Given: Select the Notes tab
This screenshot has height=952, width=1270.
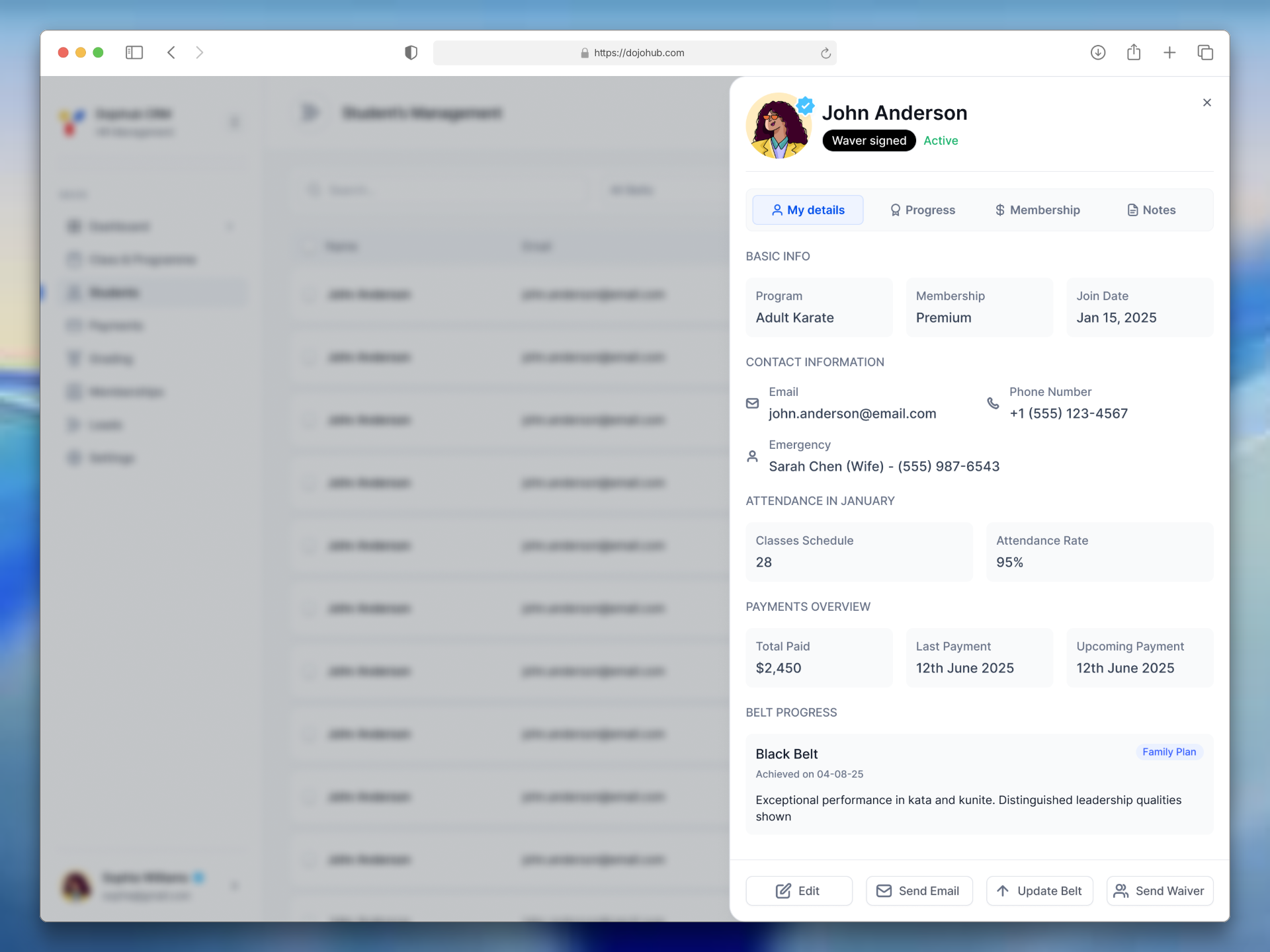Looking at the screenshot, I should [x=1151, y=210].
